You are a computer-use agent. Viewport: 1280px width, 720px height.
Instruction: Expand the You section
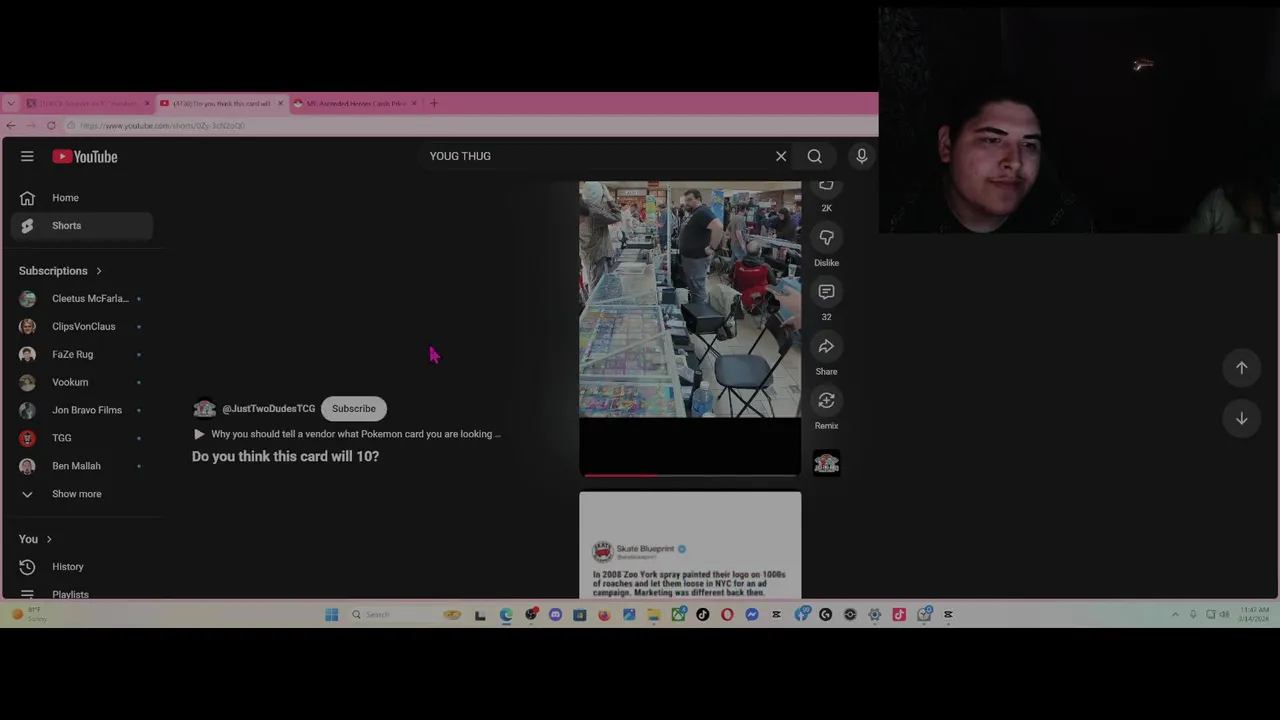(35, 539)
